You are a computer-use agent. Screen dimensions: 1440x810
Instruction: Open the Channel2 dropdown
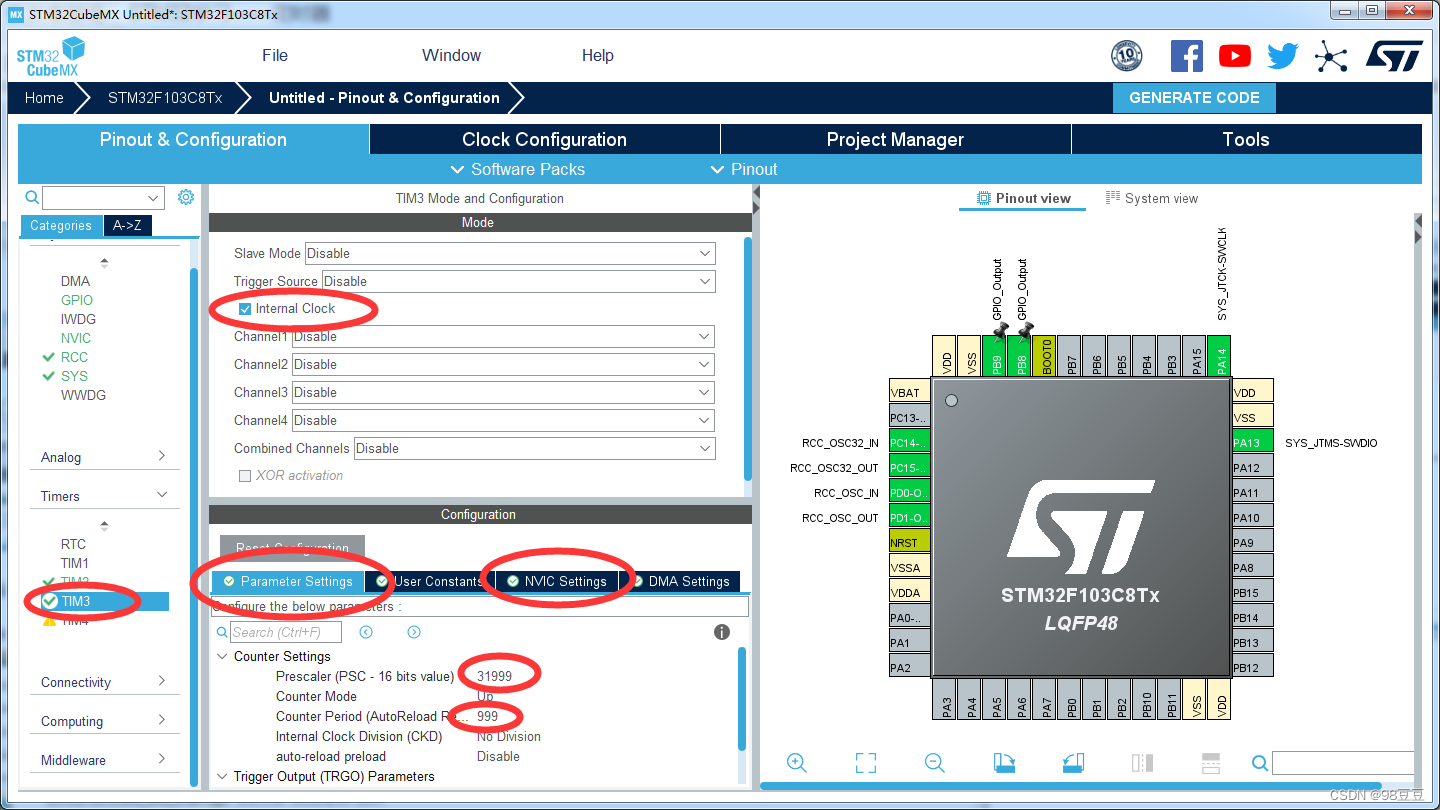502,364
